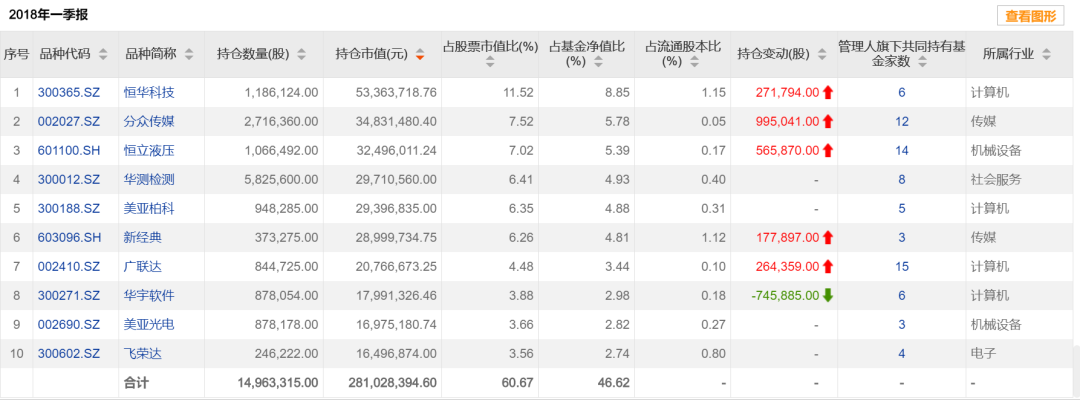Image resolution: width=1080 pixels, height=402 pixels.
Task: Click red up arrow beside 177,897.00
Action: pyautogui.click(x=828, y=237)
